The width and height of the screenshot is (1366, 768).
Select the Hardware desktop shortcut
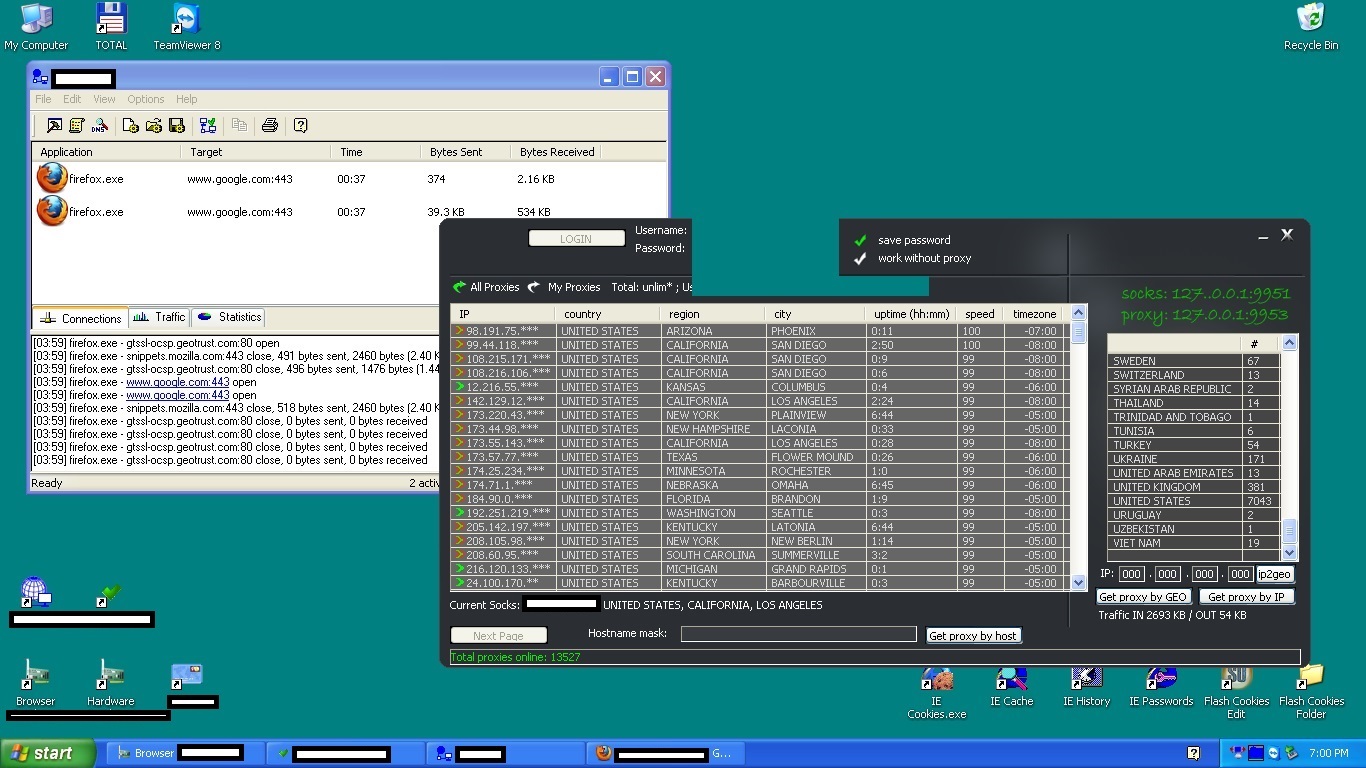pos(110,682)
